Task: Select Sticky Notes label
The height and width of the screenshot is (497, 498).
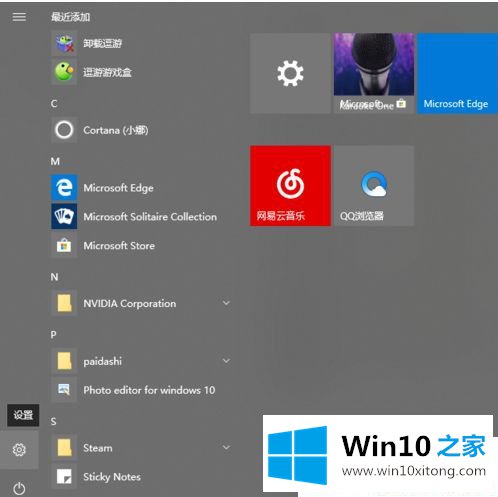Action: (112, 477)
